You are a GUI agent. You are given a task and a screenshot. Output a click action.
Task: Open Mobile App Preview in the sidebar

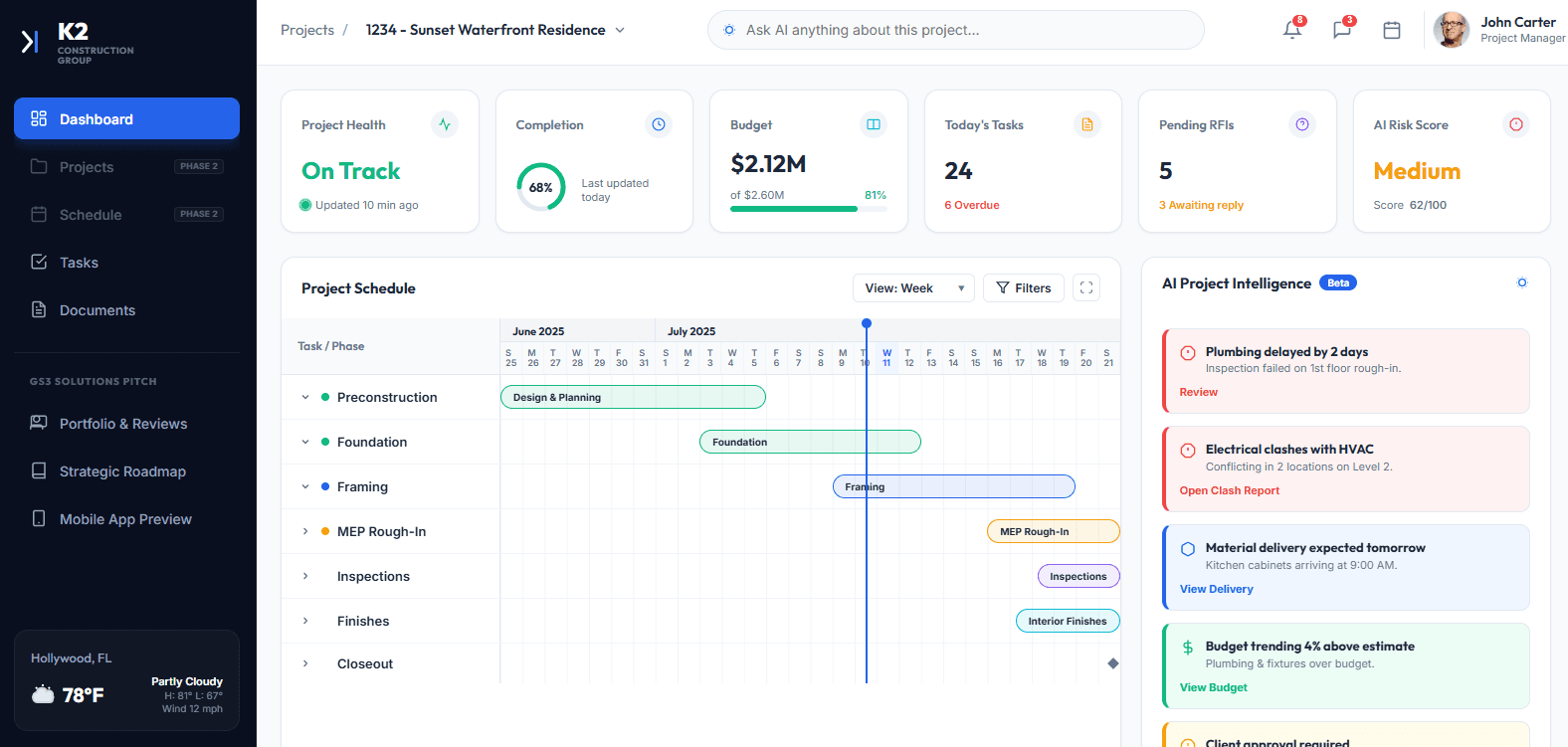[x=126, y=518]
